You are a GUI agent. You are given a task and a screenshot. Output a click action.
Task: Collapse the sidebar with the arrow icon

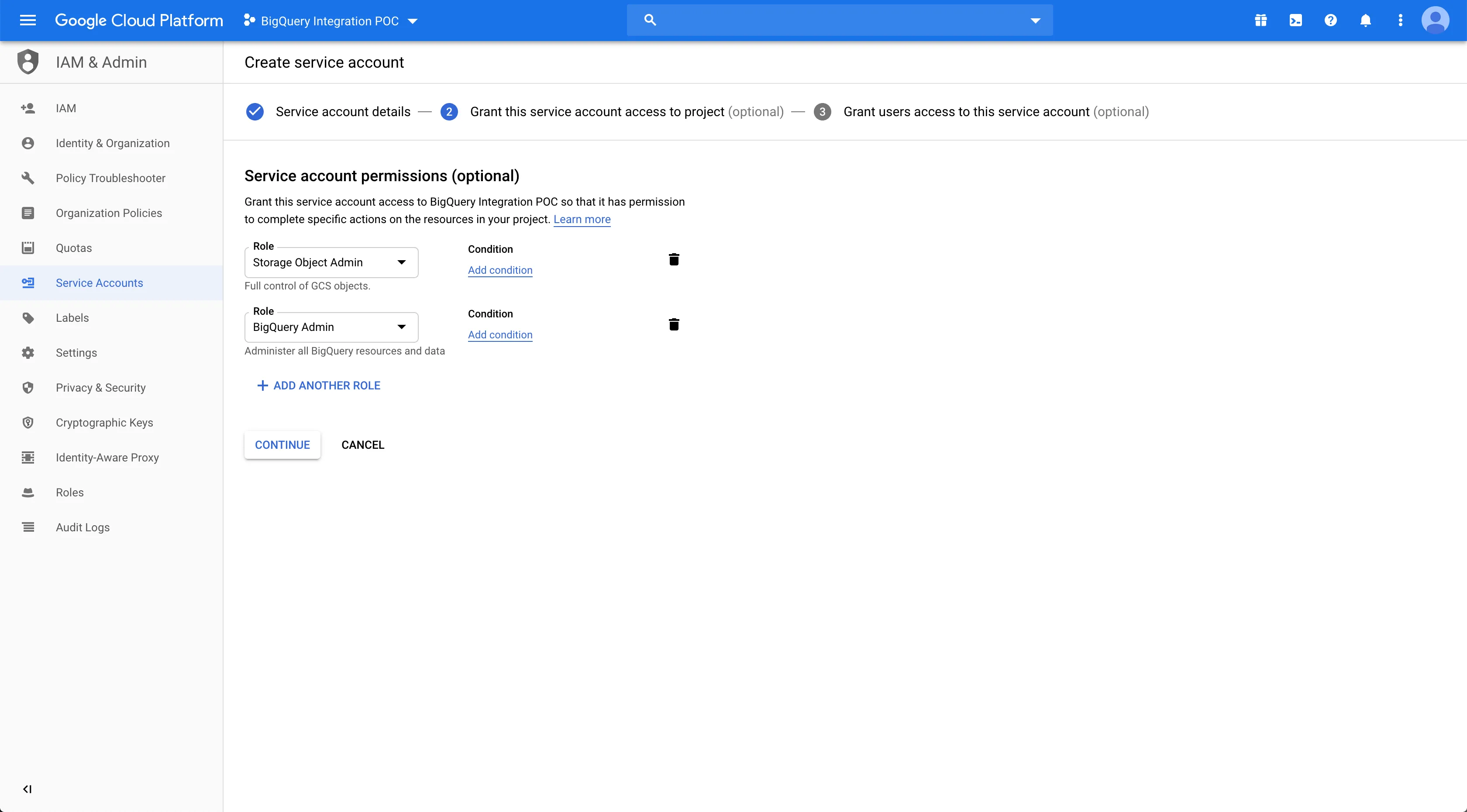click(x=28, y=789)
